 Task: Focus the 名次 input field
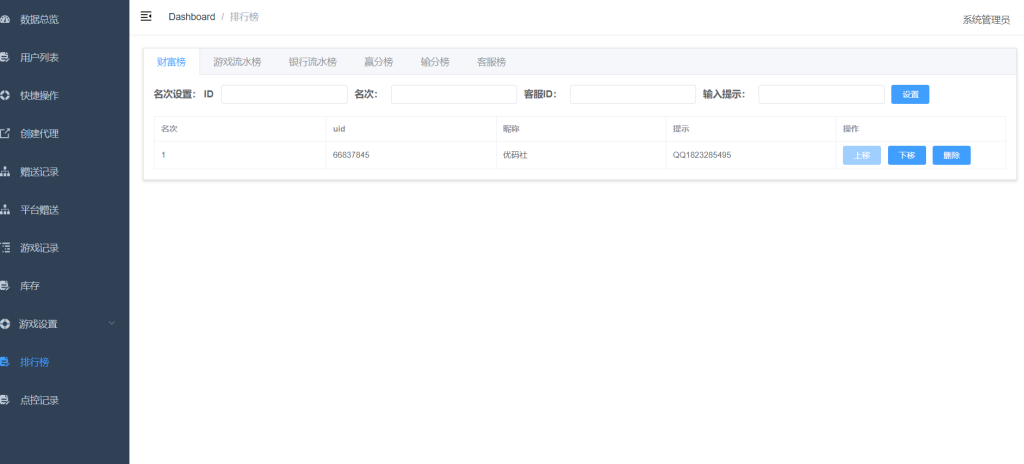point(454,94)
